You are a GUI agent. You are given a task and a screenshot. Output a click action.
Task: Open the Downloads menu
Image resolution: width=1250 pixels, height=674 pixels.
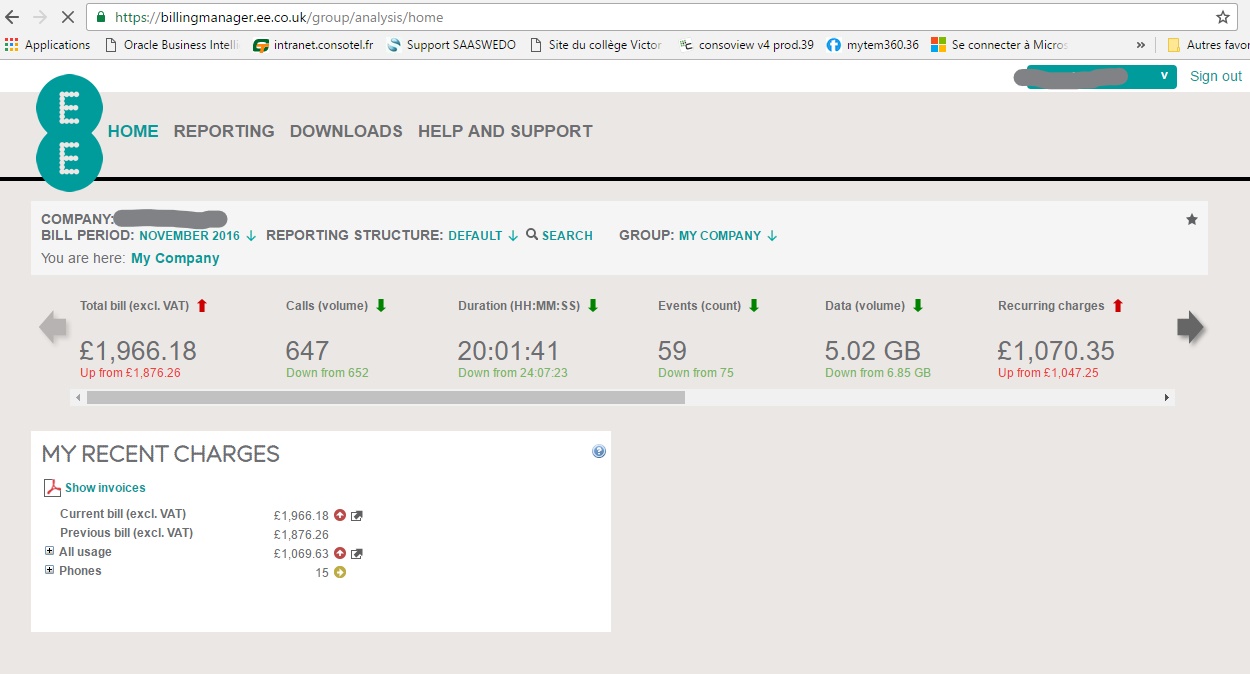(x=346, y=131)
